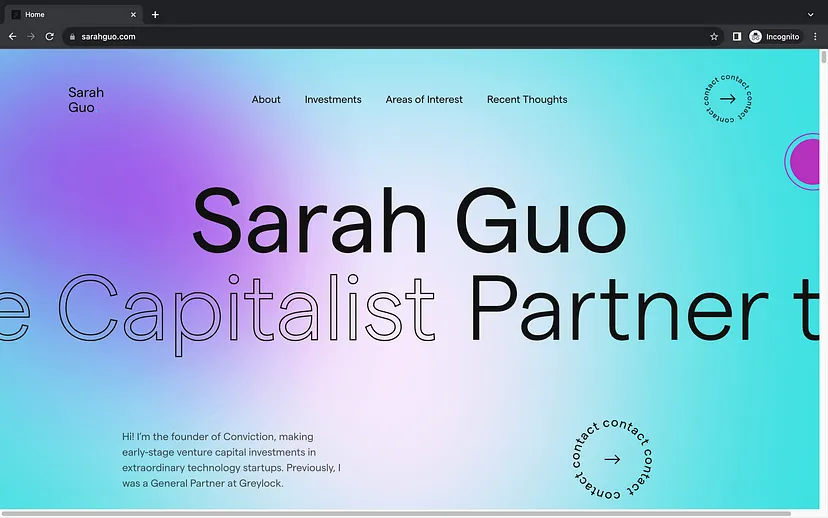
Task: Click the Sarah Guo logo text
Action: [x=86, y=100]
